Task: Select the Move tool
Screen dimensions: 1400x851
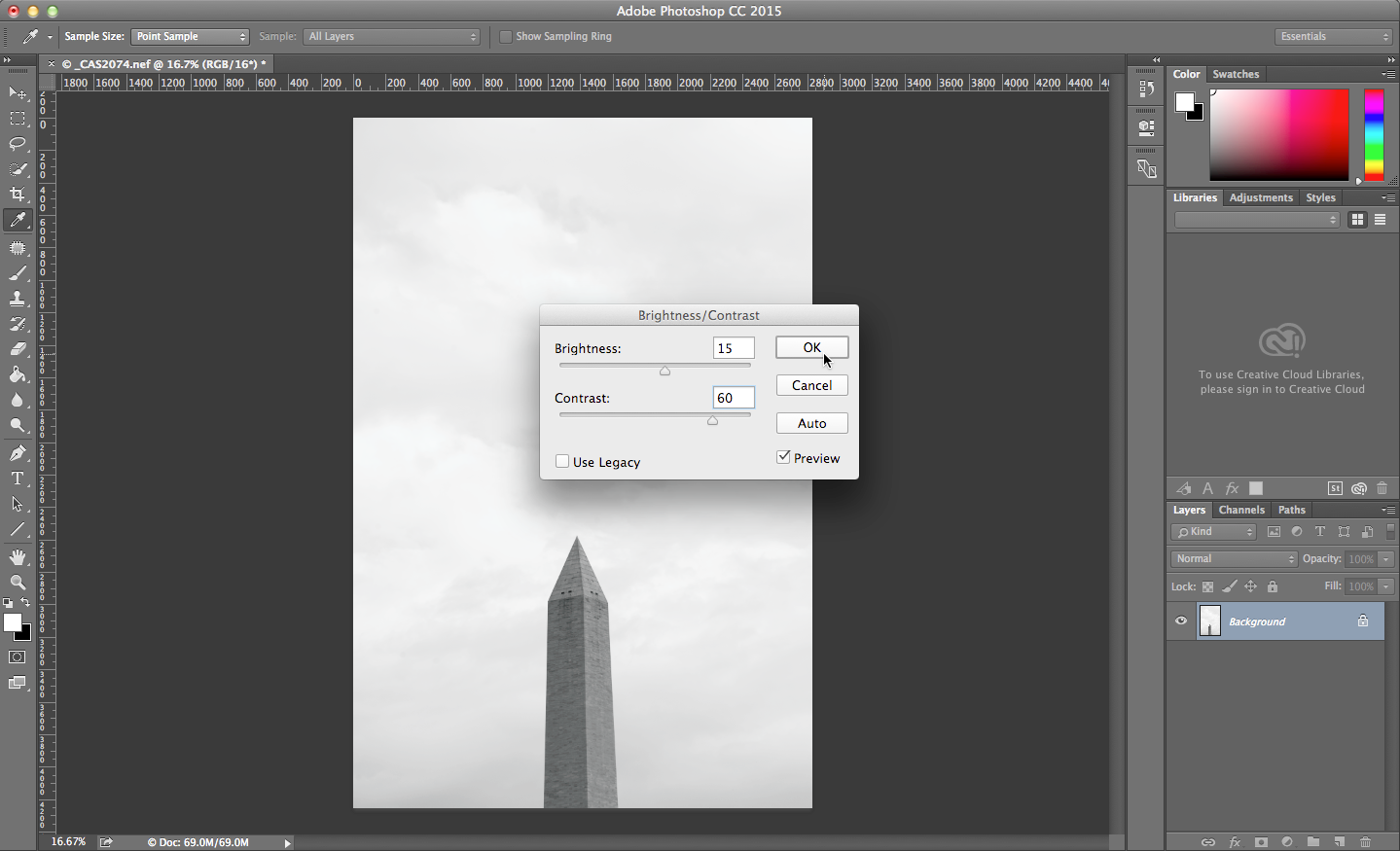Action: (x=18, y=92)
